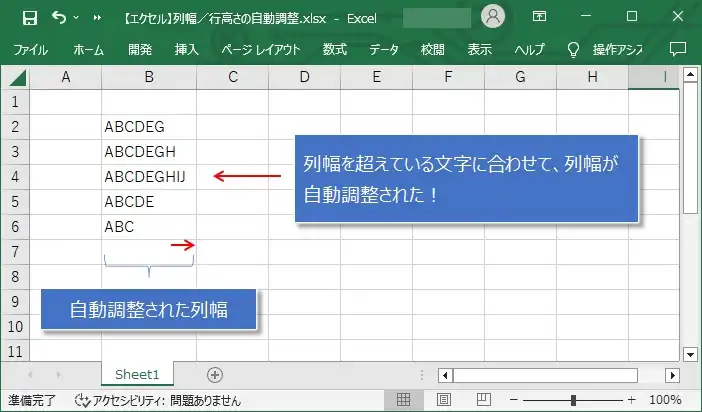This screenshot has height=412, width=702.
Task: Open the Comments speech bubble icon
Action: pos(678,49)
